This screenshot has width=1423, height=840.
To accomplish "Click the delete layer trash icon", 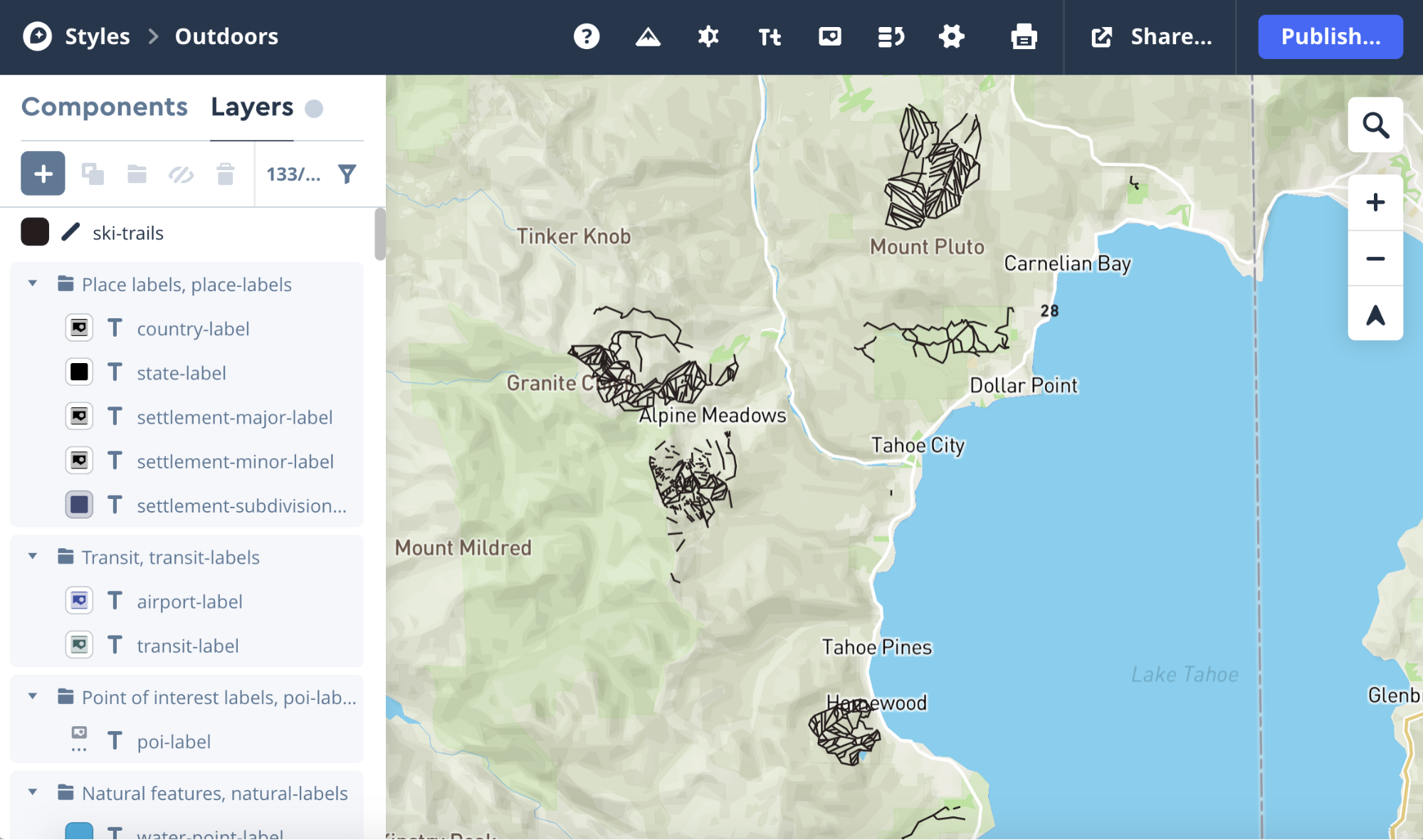I will pyautogui.click(x=225, y=174).
